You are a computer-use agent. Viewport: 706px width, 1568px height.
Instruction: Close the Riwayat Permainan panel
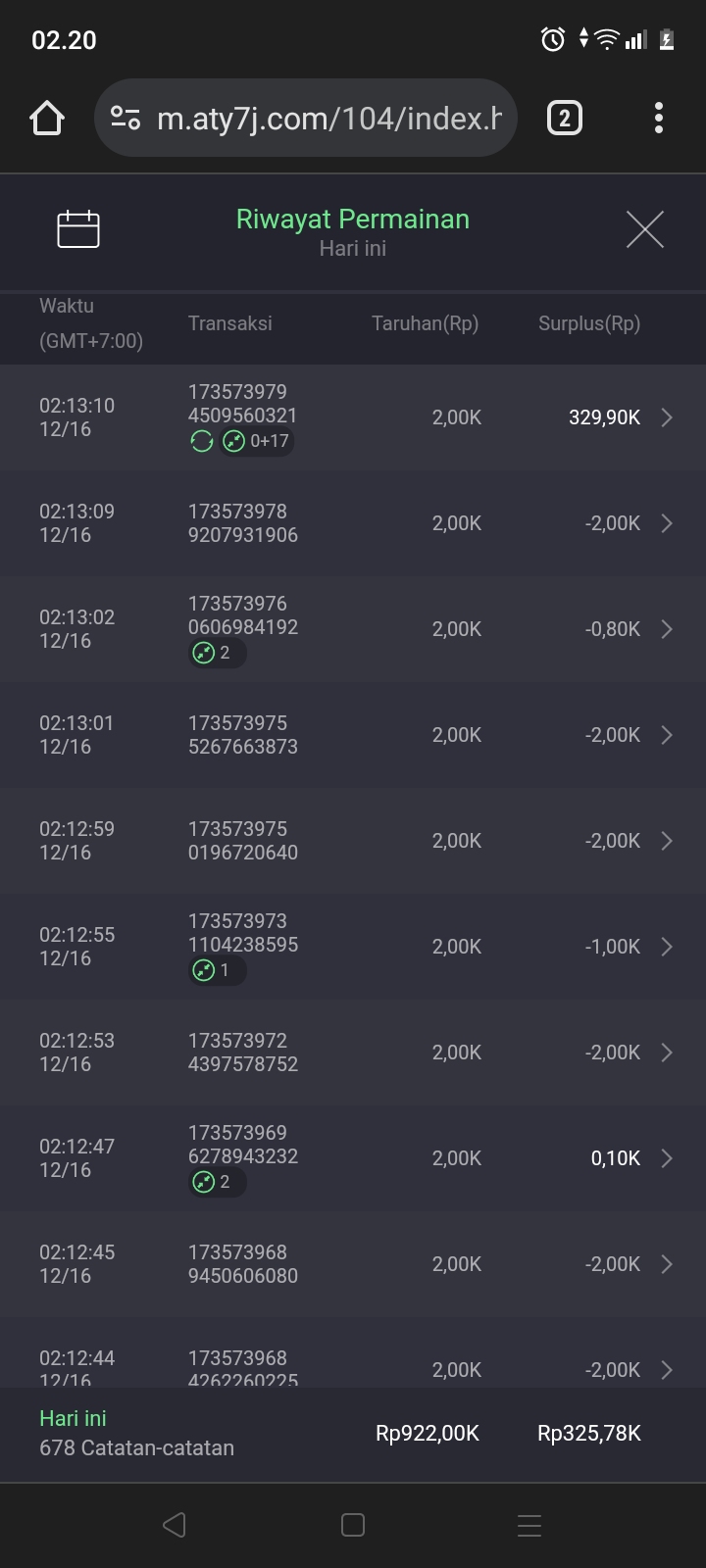(644, 229)
